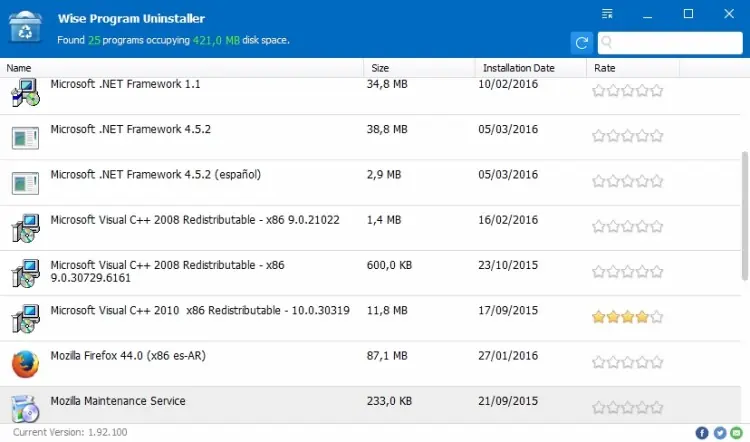Click the 233,0 KB size value
The width and height of the screenshot is (750, 442).
click(389, 401)
